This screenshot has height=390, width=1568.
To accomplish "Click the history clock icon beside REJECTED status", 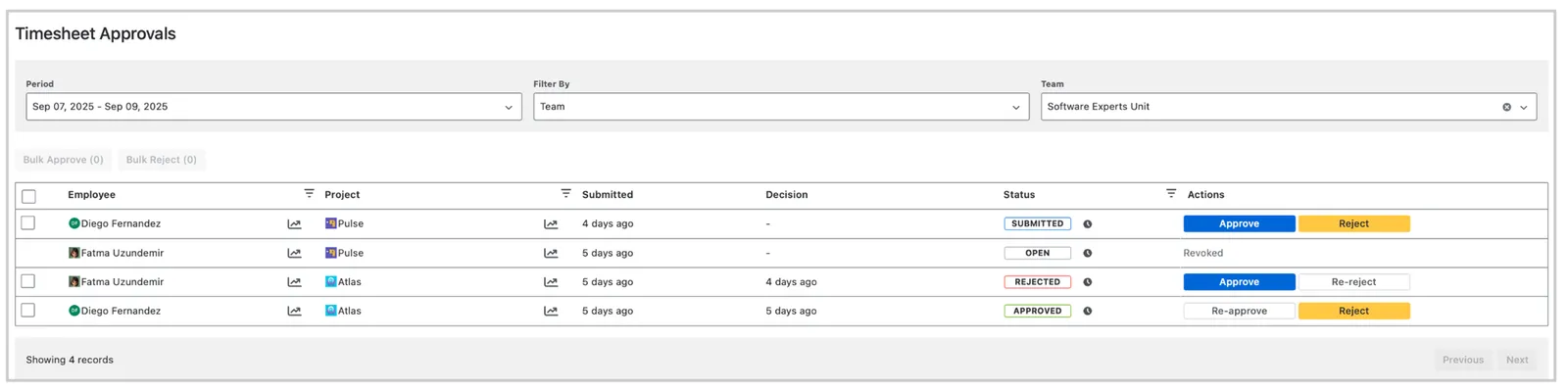I will (x=1088, y=282).
